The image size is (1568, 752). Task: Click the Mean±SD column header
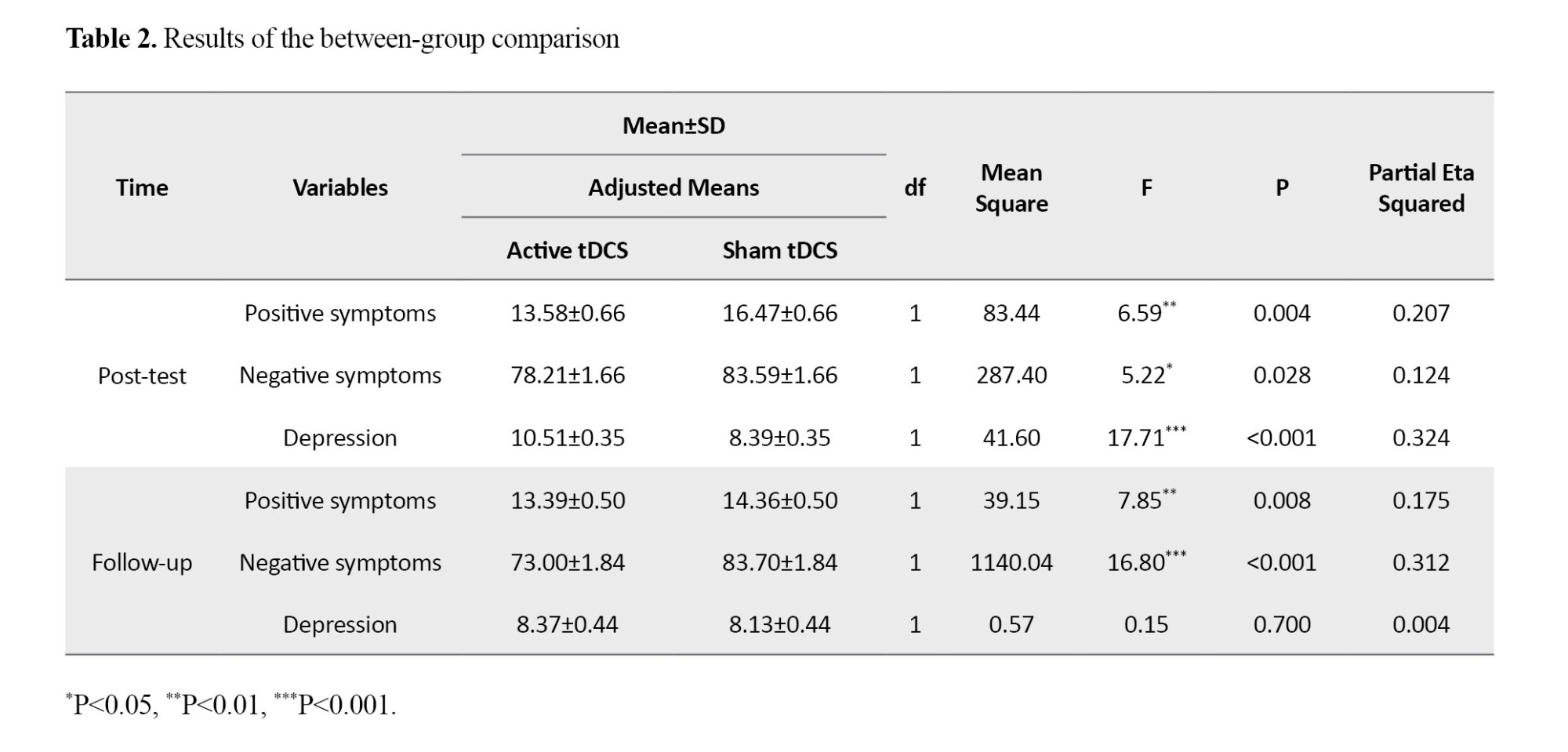(673, 125)
